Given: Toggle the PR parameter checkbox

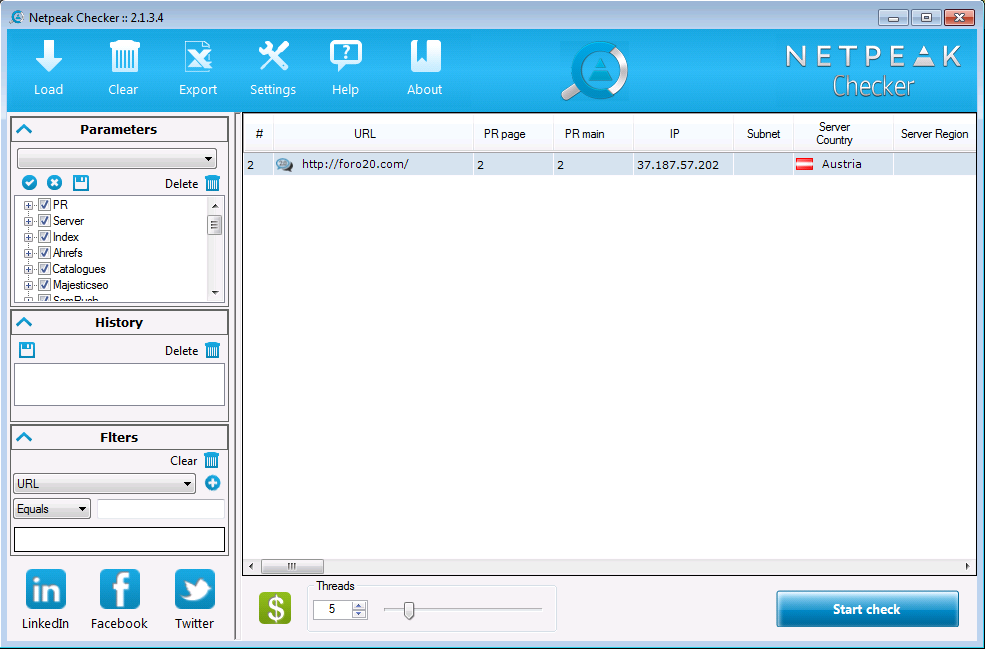Looking at the screenshot, I should 44,205.
